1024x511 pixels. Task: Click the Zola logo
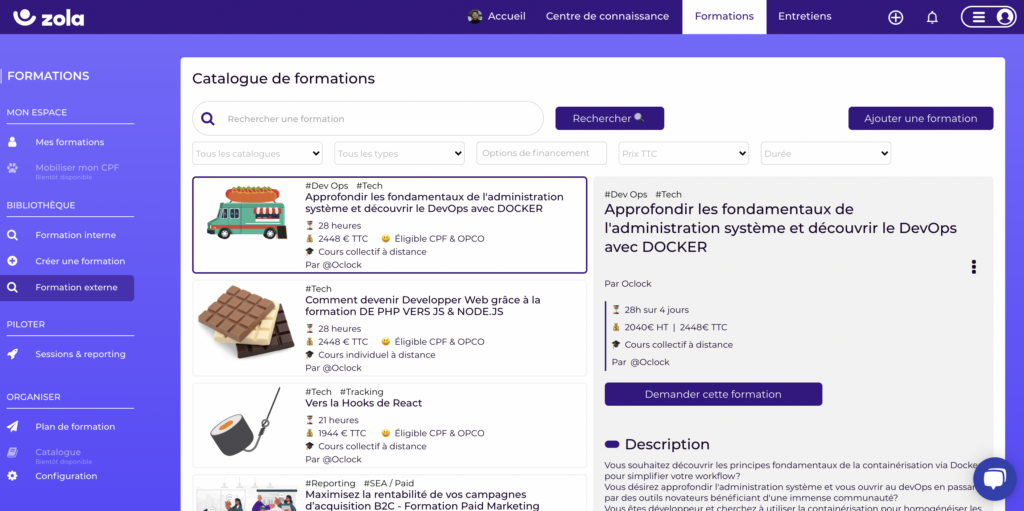(49, 17)
